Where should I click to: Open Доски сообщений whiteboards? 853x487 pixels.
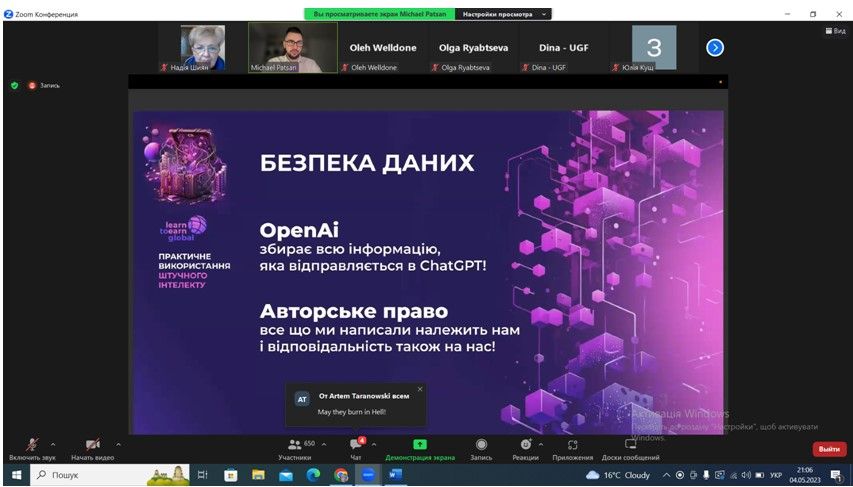pos(630,445)
